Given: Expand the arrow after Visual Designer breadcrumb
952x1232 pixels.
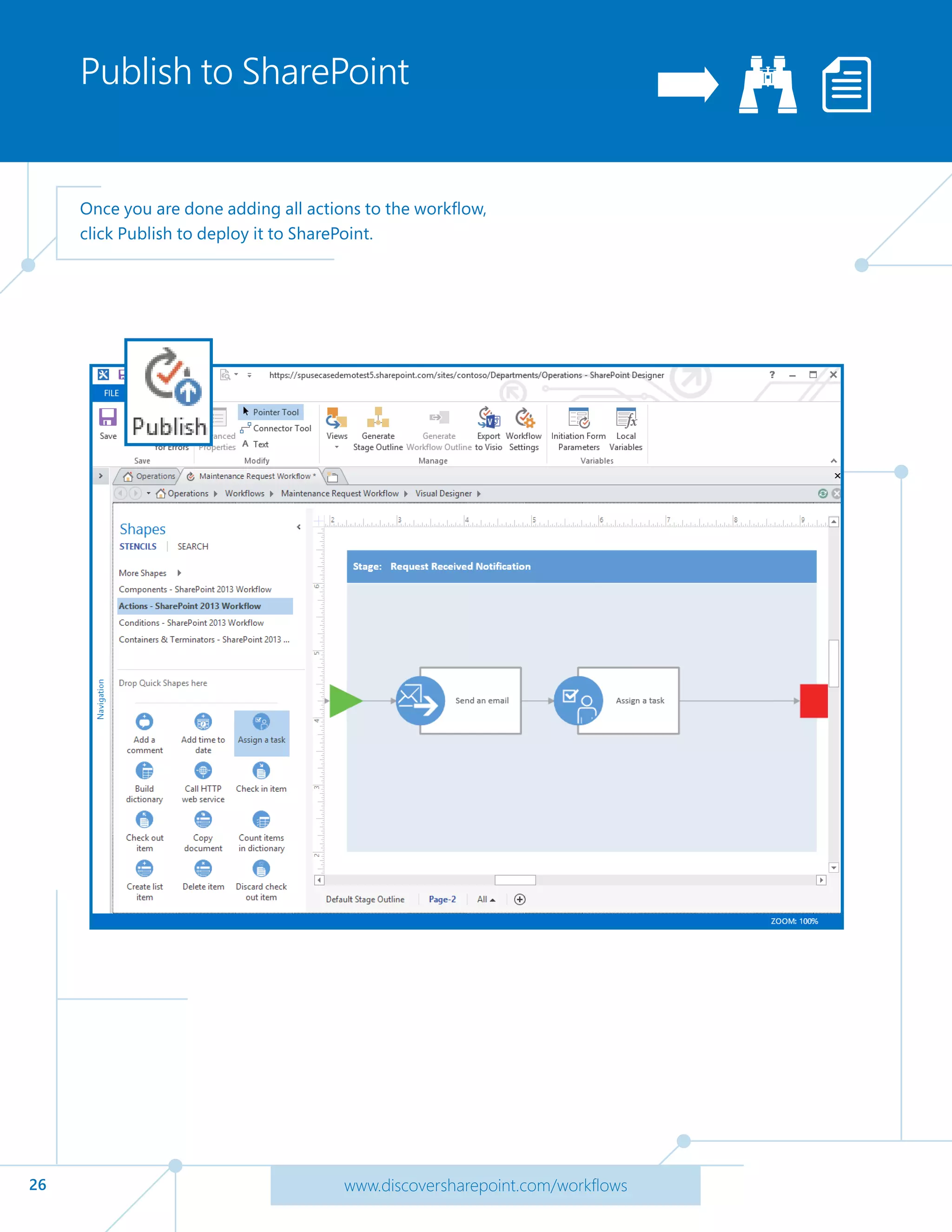Looking at the screenshot, I should coord(479,494).
